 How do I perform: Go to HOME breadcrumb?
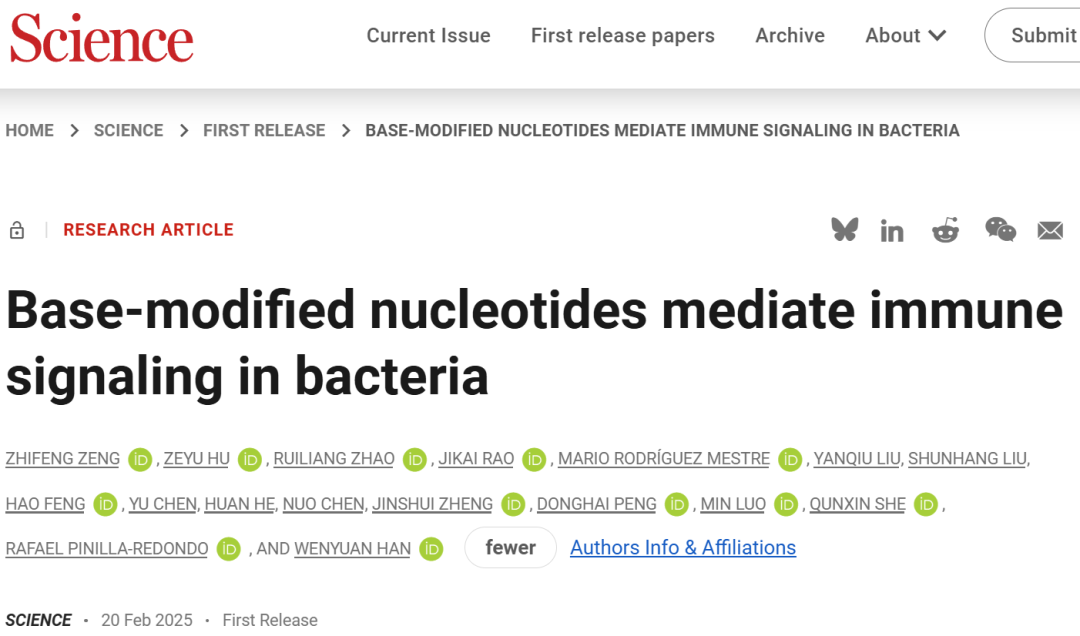tap(30, 130)
